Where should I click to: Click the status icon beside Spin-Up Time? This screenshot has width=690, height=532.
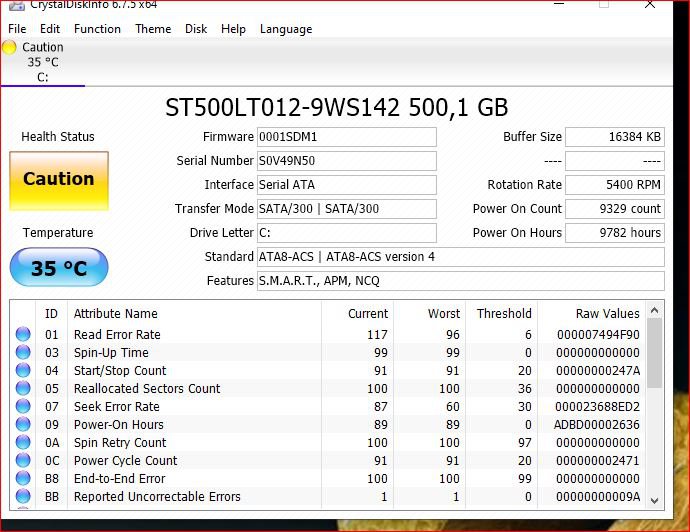23,353
